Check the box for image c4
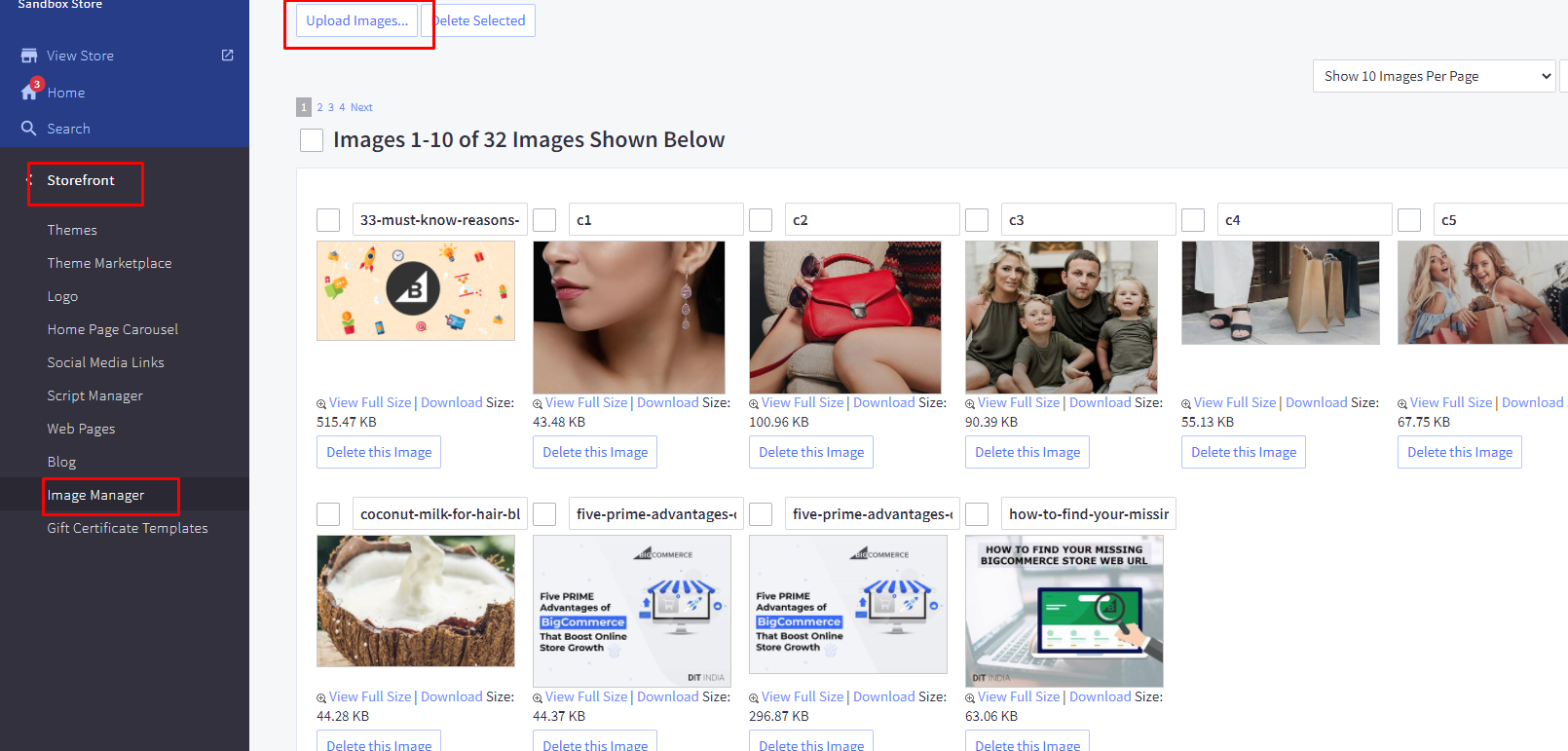 pyautogui.click(x=1193, y=220)
